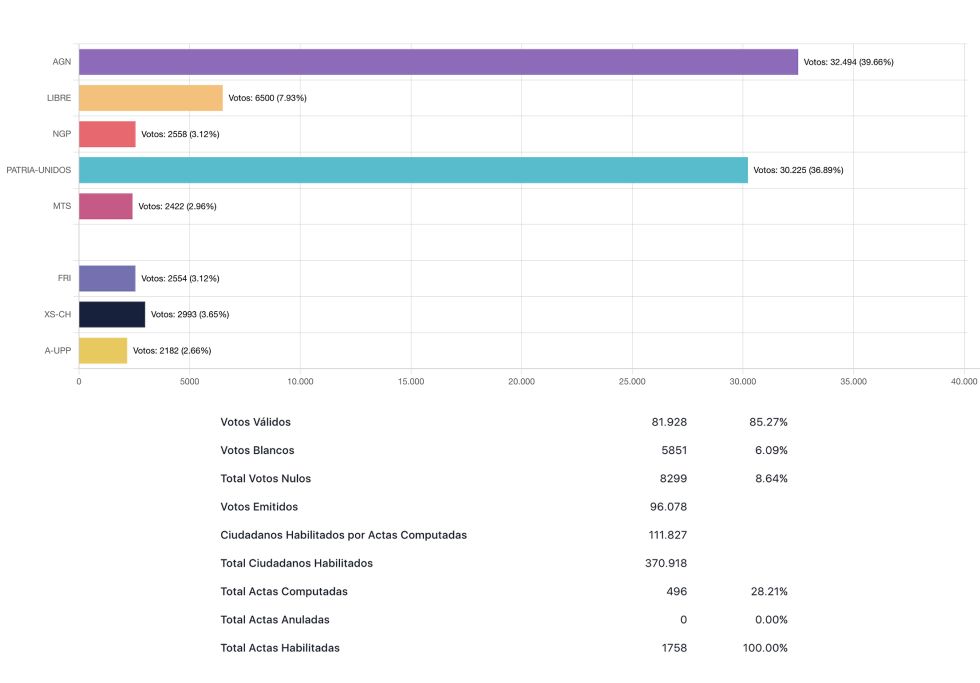Click the orange LIBRE bar
Screen dimensions: 980x683
pyautogui.click(x=150, y=98)
